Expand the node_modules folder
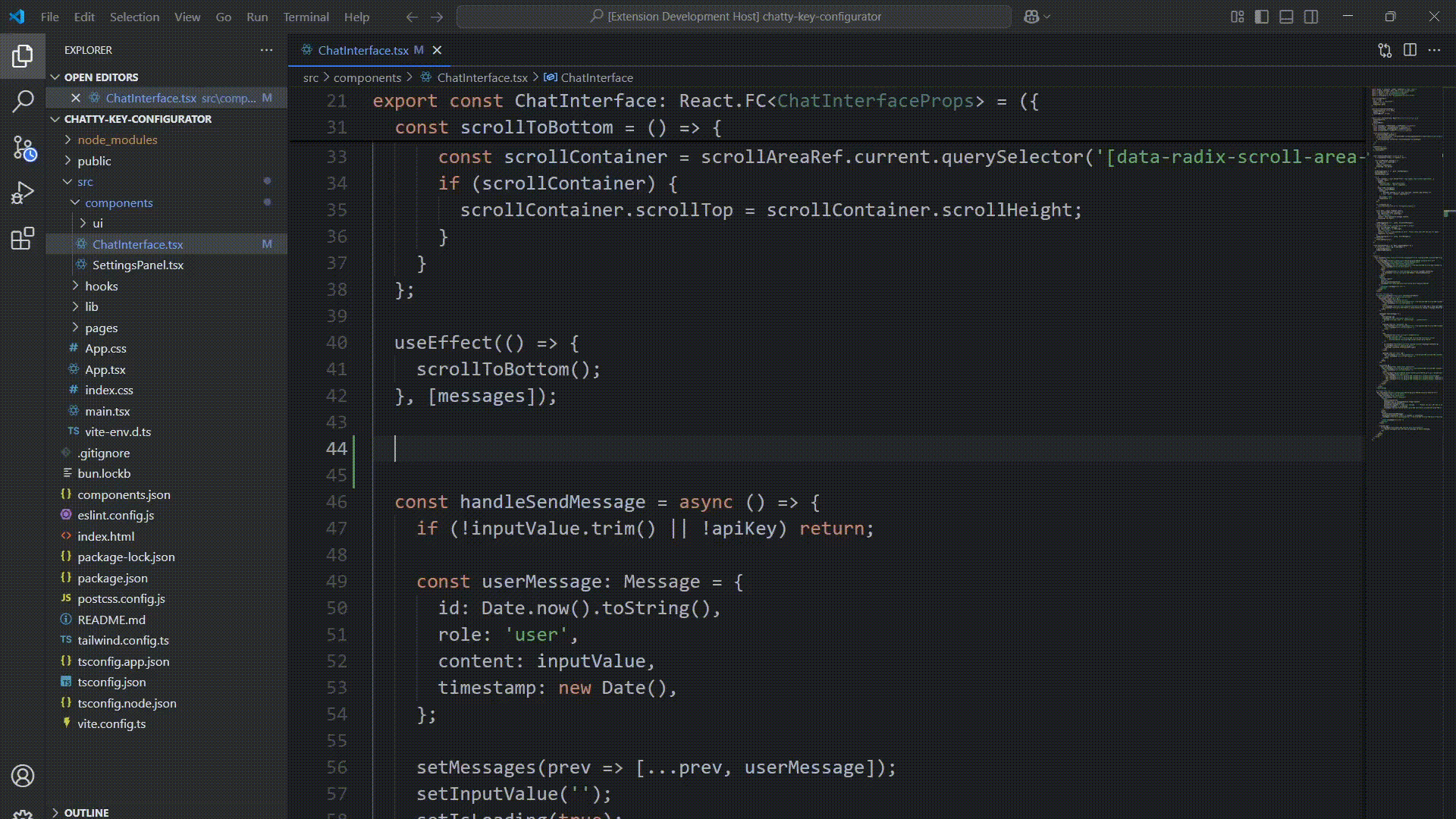Screen dimensions: 1456x819 click(117, 140)
